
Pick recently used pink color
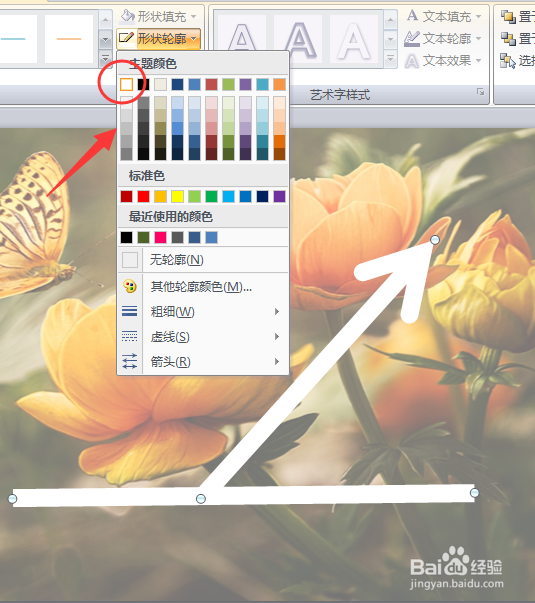point(160,237)
